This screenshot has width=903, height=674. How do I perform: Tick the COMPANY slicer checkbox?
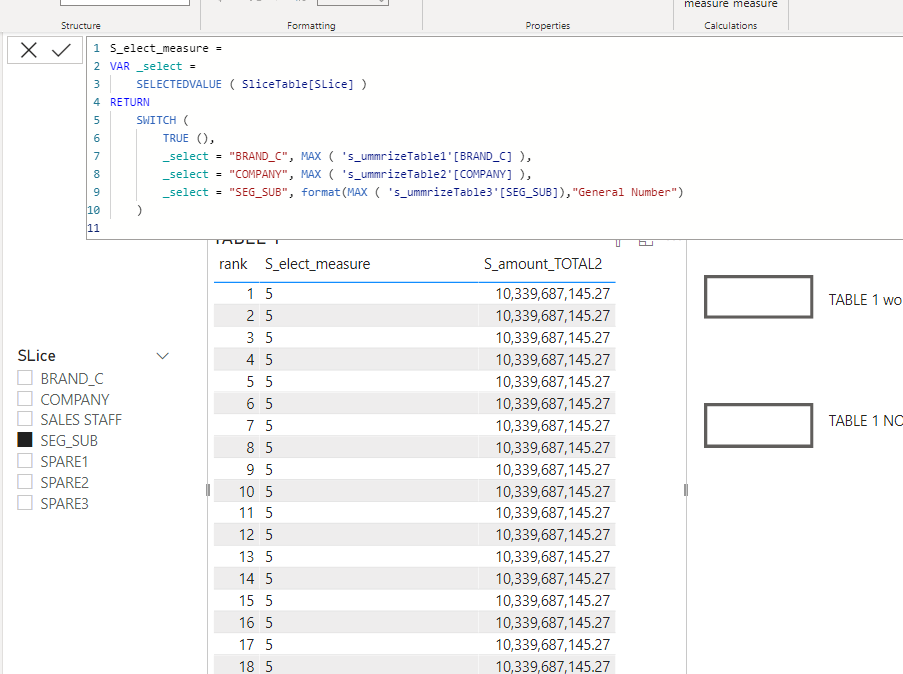pos(25,399)
